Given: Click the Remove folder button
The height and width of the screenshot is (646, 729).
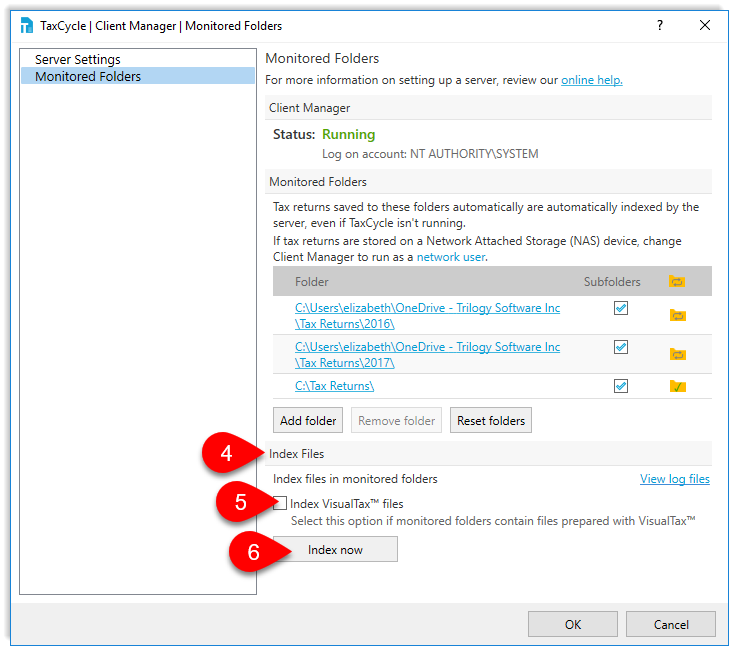Looking at the screenshot, I should [396, 420].
